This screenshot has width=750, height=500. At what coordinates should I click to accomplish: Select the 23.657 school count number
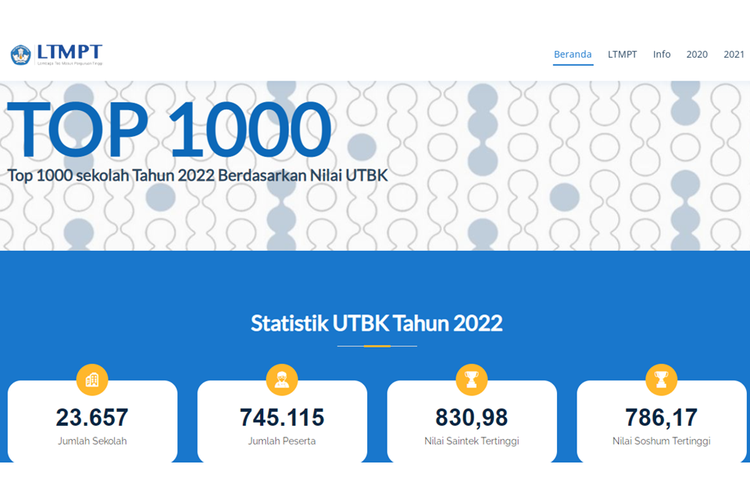click(x=92, y=417)
